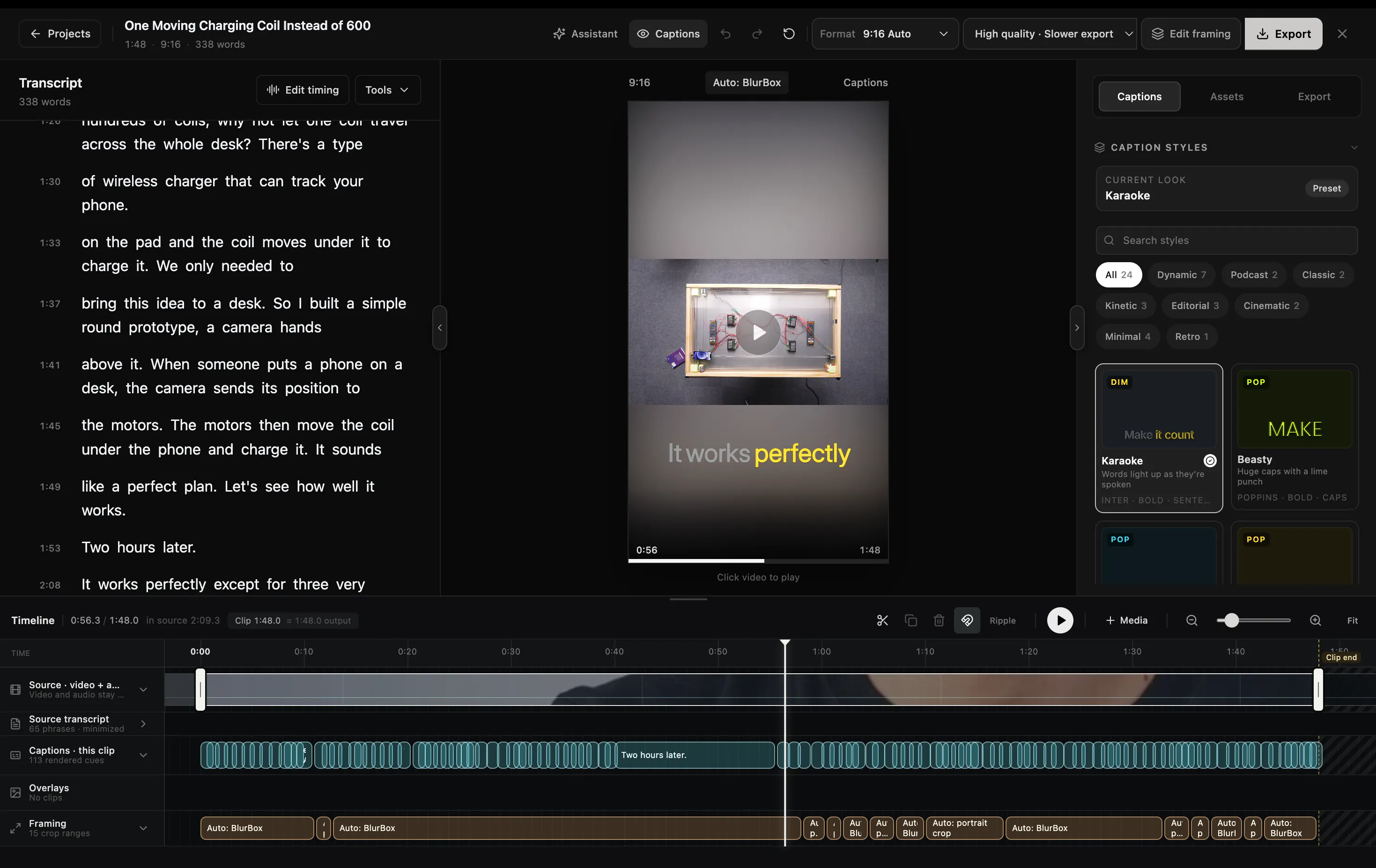Open the High quality export dropdown
The height and width of the screenshot is (868, 1376).
(x=1050, y=34)
